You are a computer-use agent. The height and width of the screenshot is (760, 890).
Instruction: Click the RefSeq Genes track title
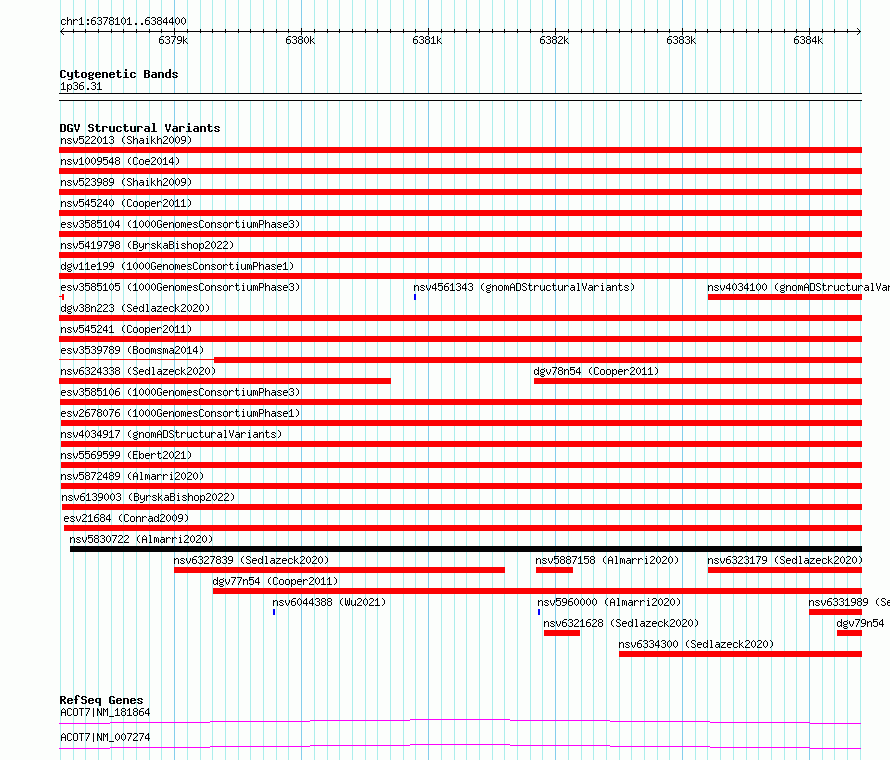[x=101, y=700]
